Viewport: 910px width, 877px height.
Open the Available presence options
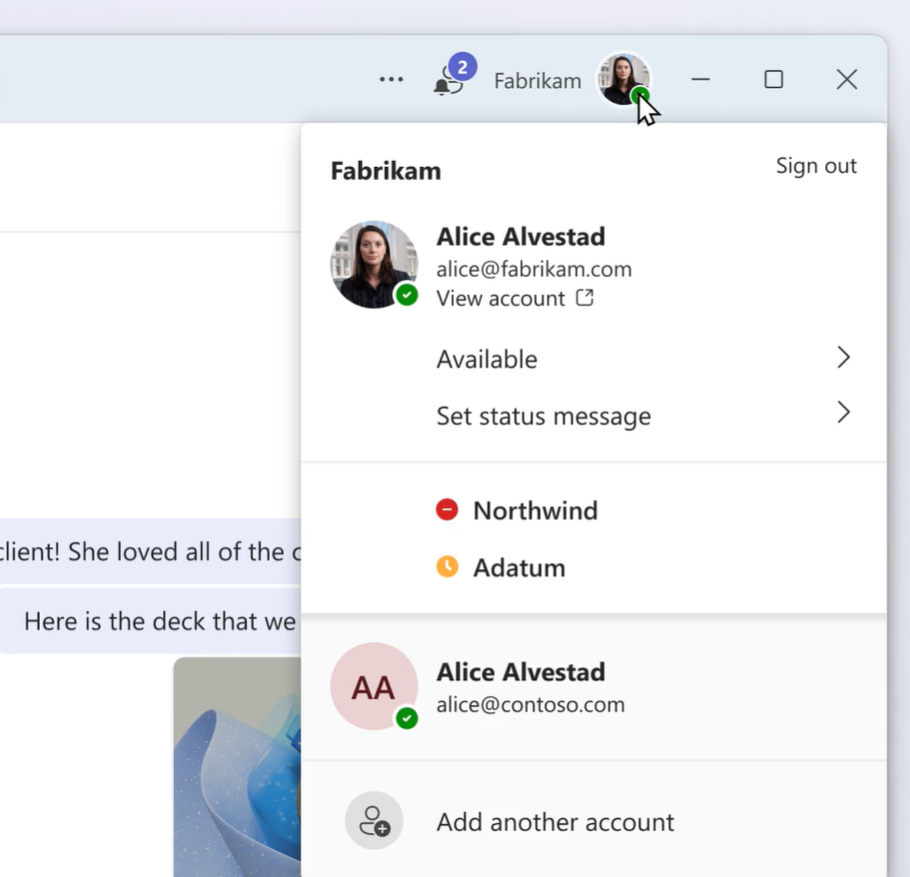coord(487,359)
